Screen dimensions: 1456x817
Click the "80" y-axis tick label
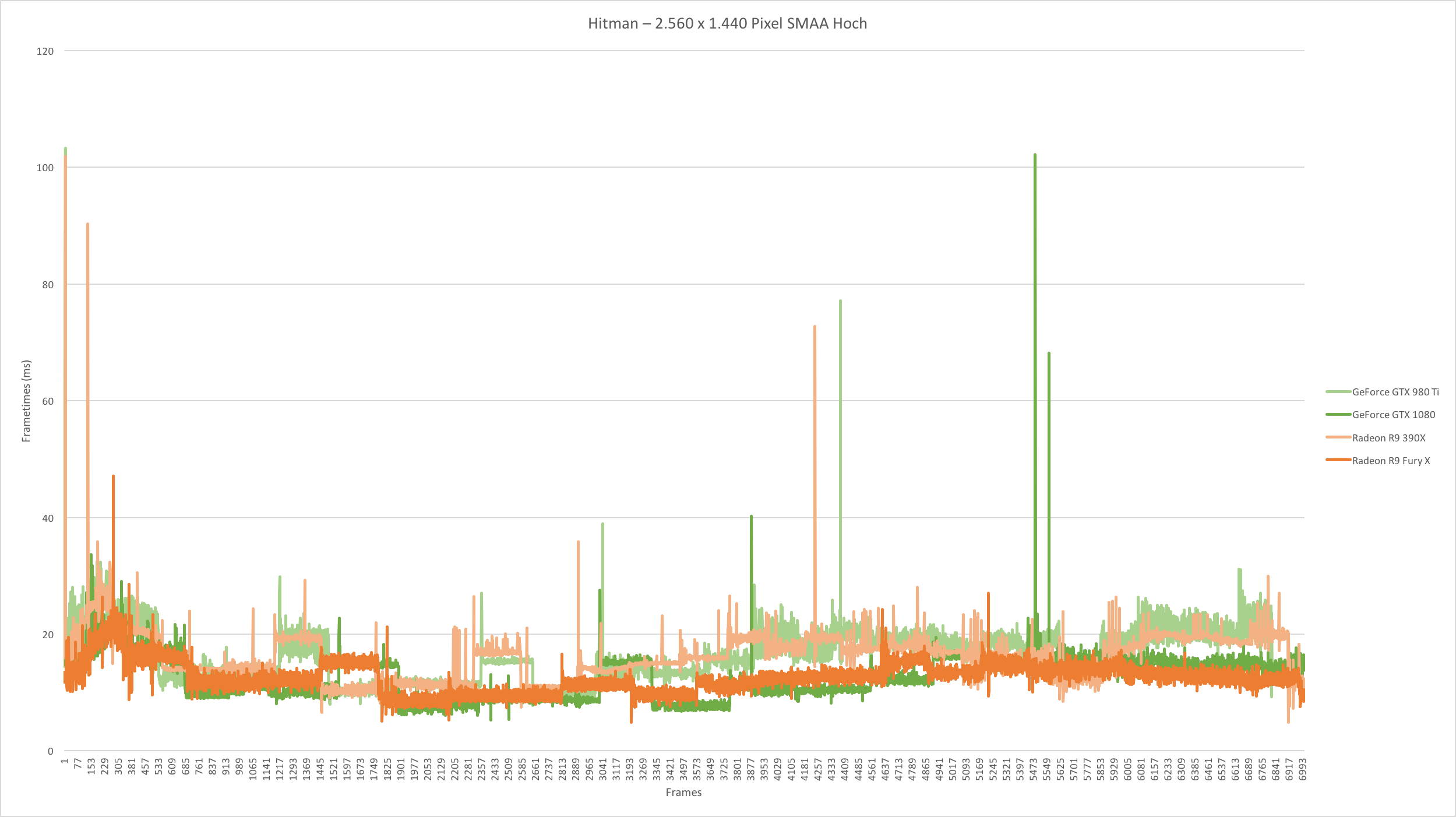tap(48, 285)
